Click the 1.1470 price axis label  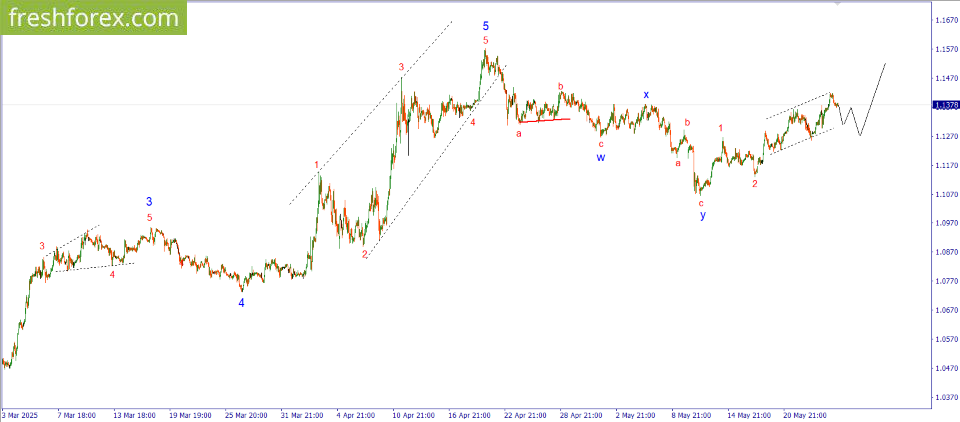947,78
